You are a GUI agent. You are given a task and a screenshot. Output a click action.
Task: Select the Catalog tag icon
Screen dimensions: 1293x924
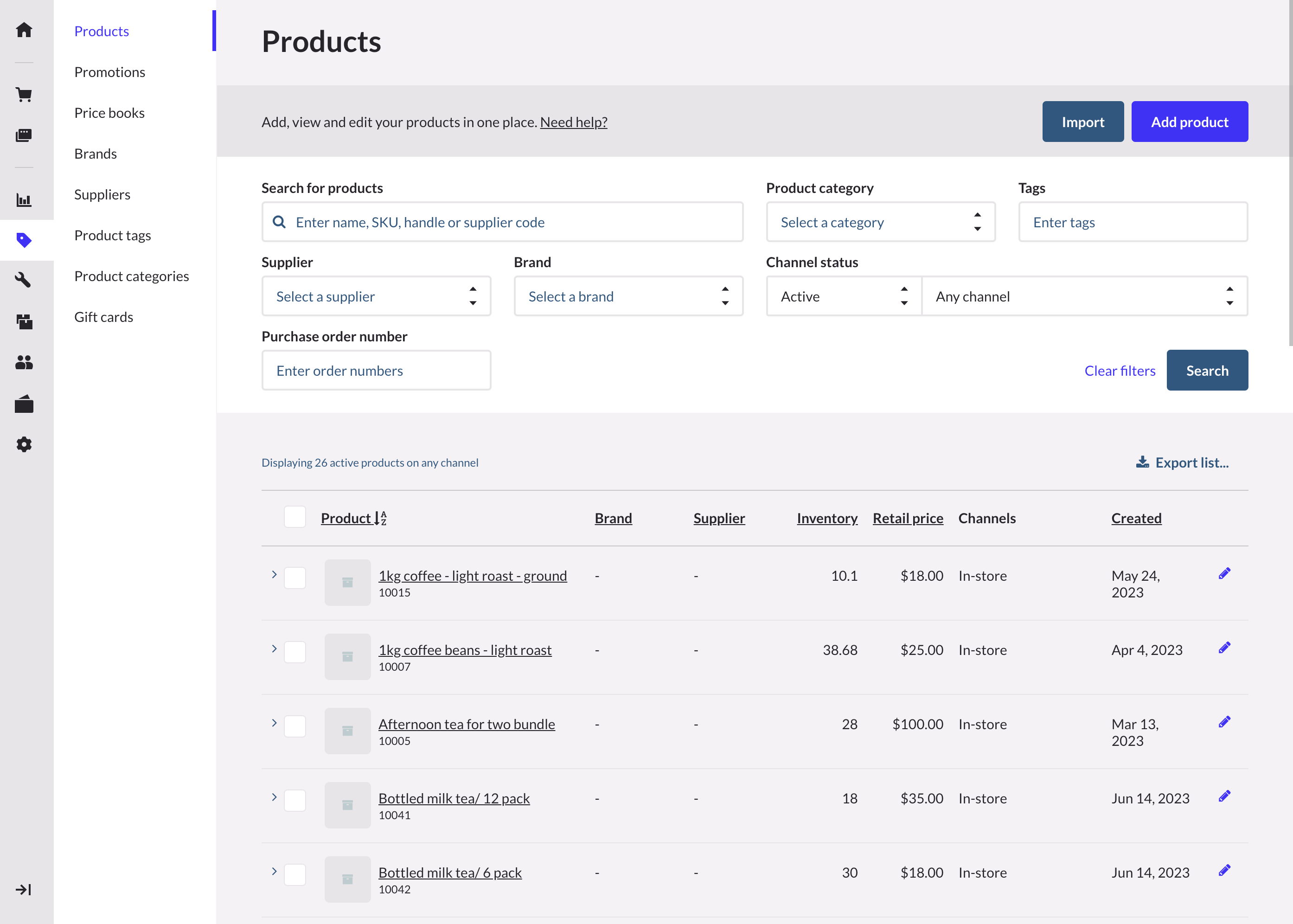25,241
